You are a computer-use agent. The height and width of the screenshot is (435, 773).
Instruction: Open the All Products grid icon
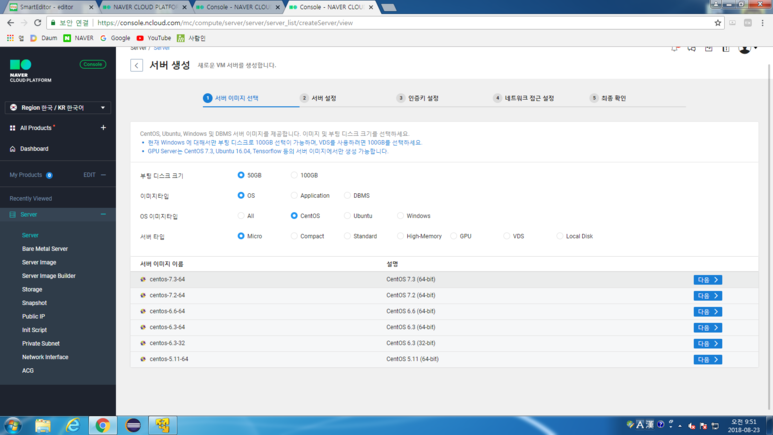point(12,128)
